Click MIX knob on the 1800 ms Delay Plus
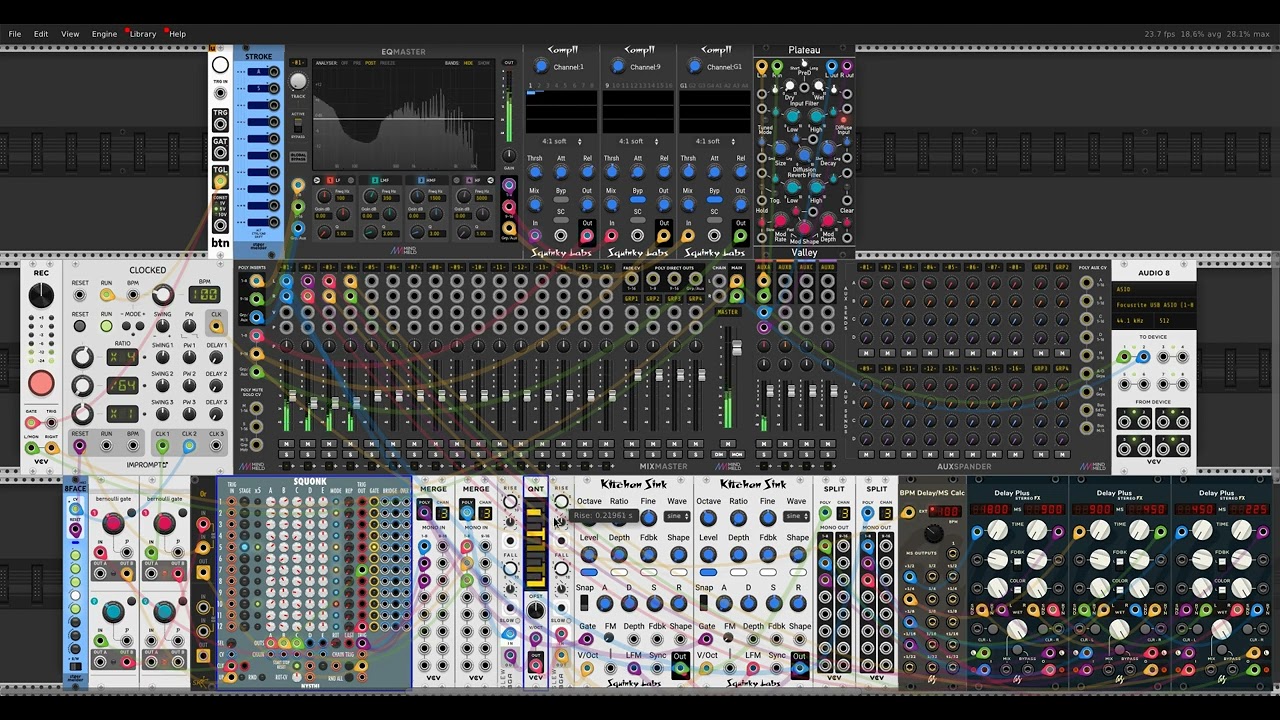The height and width of the screenshot is (720, 1280). pyautogui.click(x=1016, y=629)
